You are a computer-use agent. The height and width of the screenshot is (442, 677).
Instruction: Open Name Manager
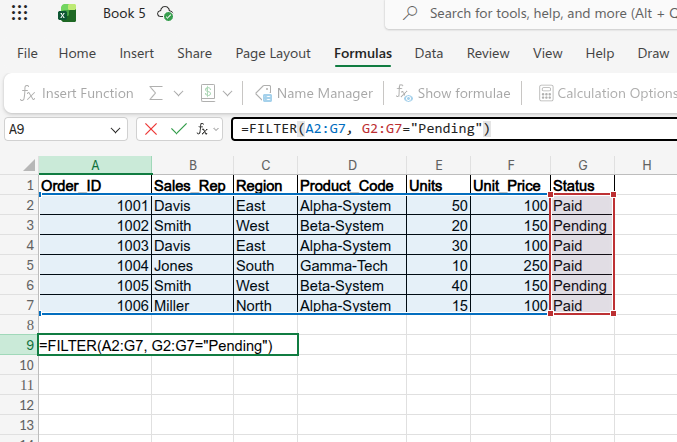point(314,93)
